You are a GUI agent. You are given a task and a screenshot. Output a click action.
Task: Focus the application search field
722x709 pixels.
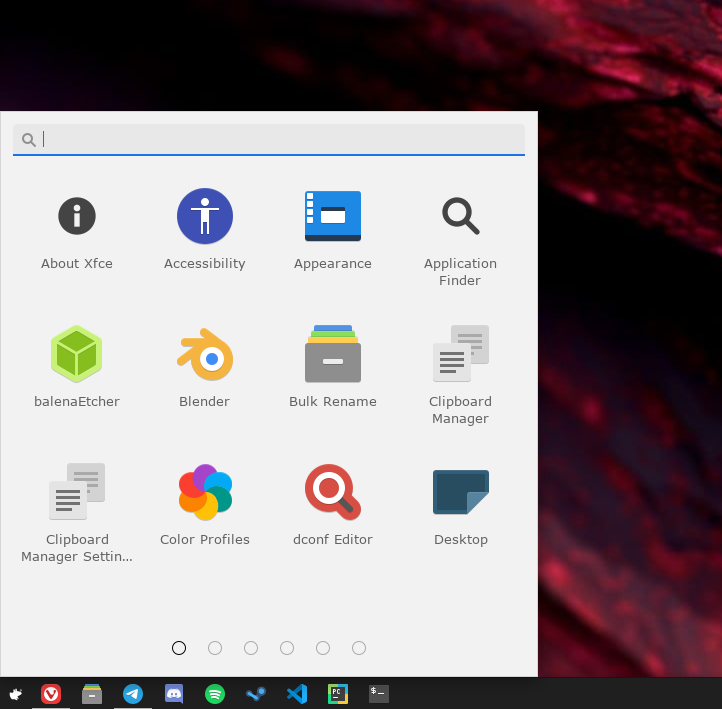point(269,139)
